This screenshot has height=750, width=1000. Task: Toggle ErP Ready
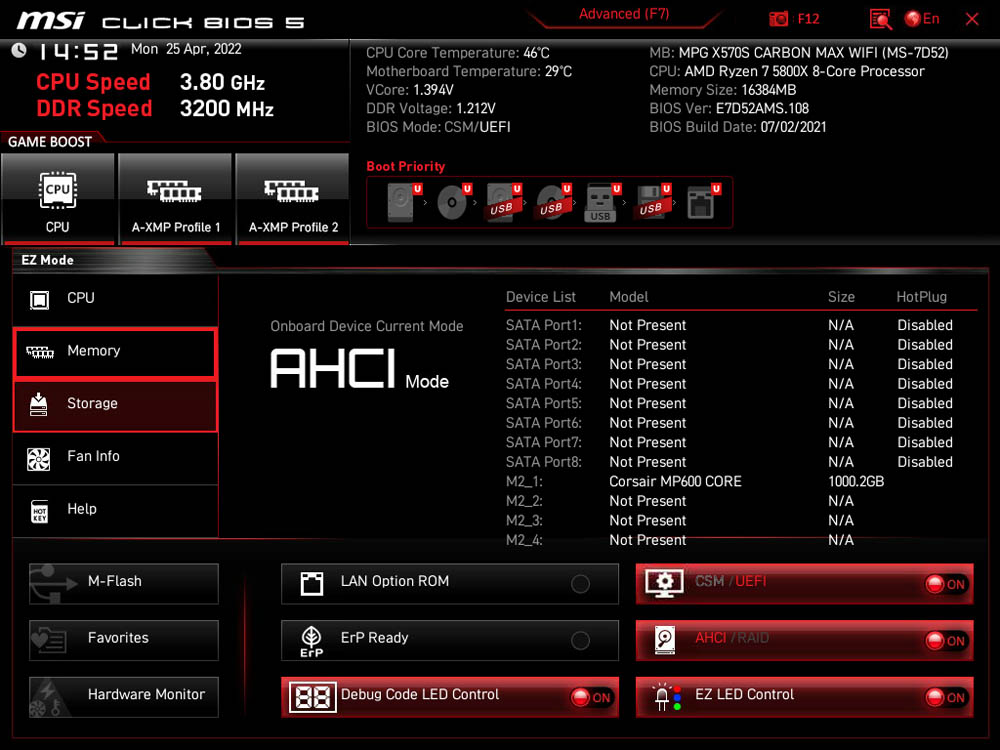(x=450, y=640)
